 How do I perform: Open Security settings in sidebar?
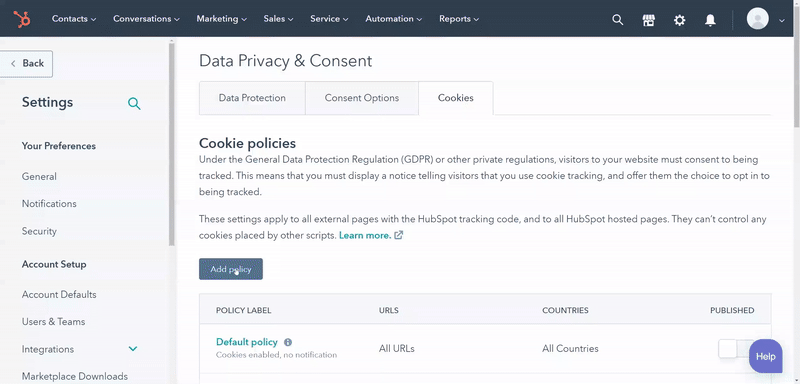[x=39, y=231]
